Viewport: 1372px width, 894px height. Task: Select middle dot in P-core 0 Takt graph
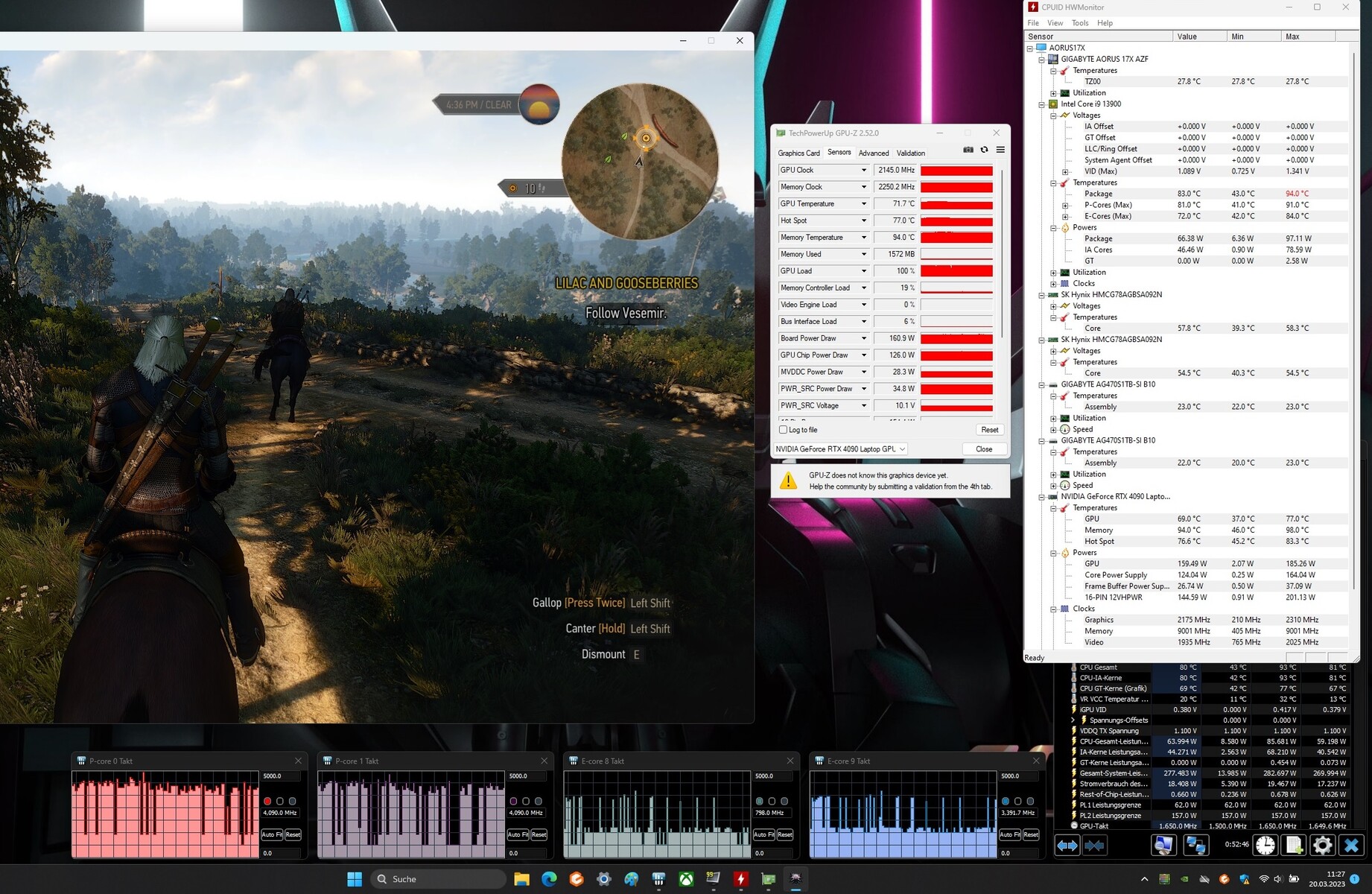(x=280, y=802)
